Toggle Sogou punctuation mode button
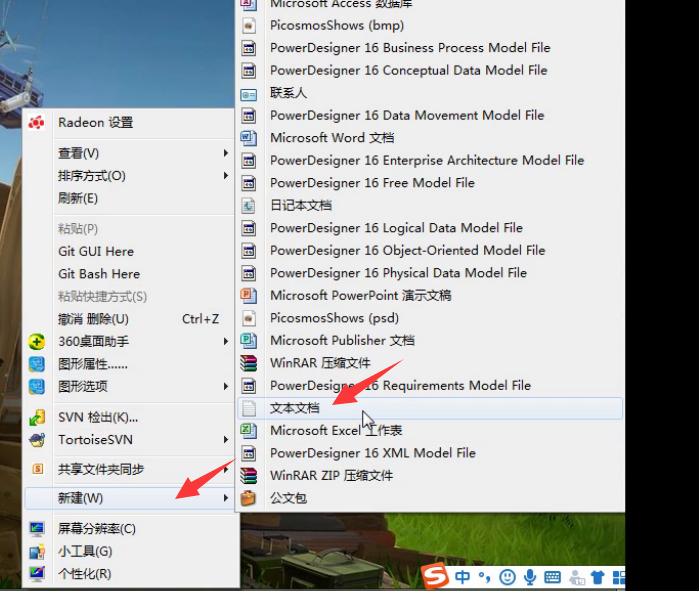 pos(485,578)
